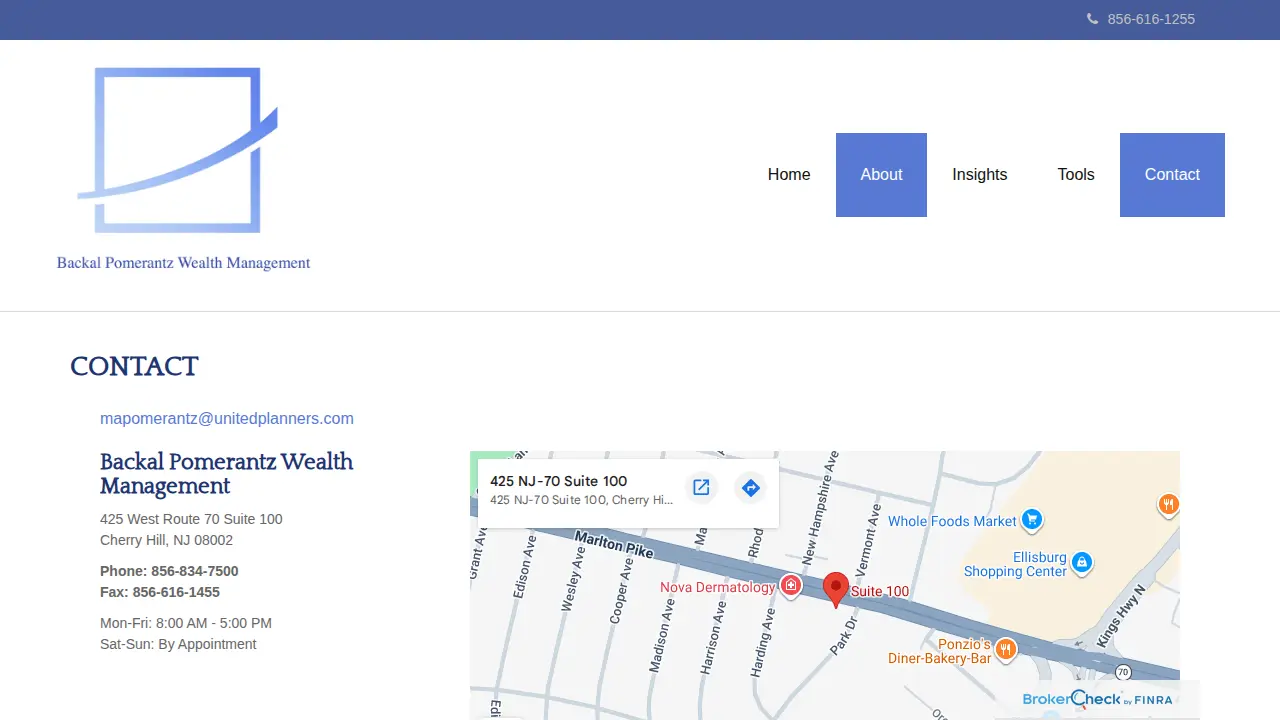Click the Fax: 856-616-1455 text
This screenshot has height=720, width=1280.
(x=160, y=592)
